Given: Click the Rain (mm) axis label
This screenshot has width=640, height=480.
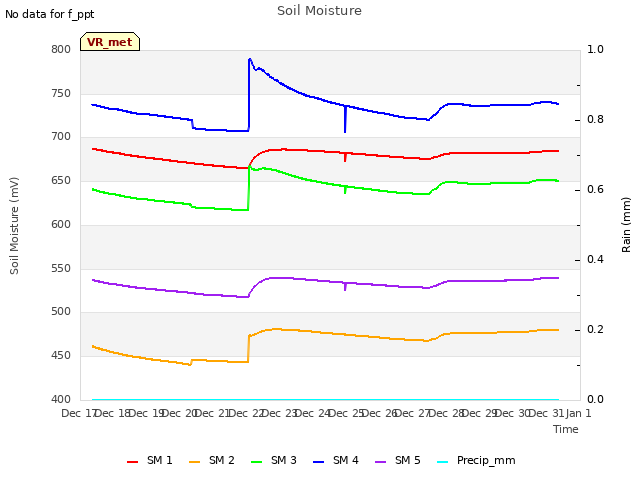Looking at the screenshot, I should [x=626, y=225].
